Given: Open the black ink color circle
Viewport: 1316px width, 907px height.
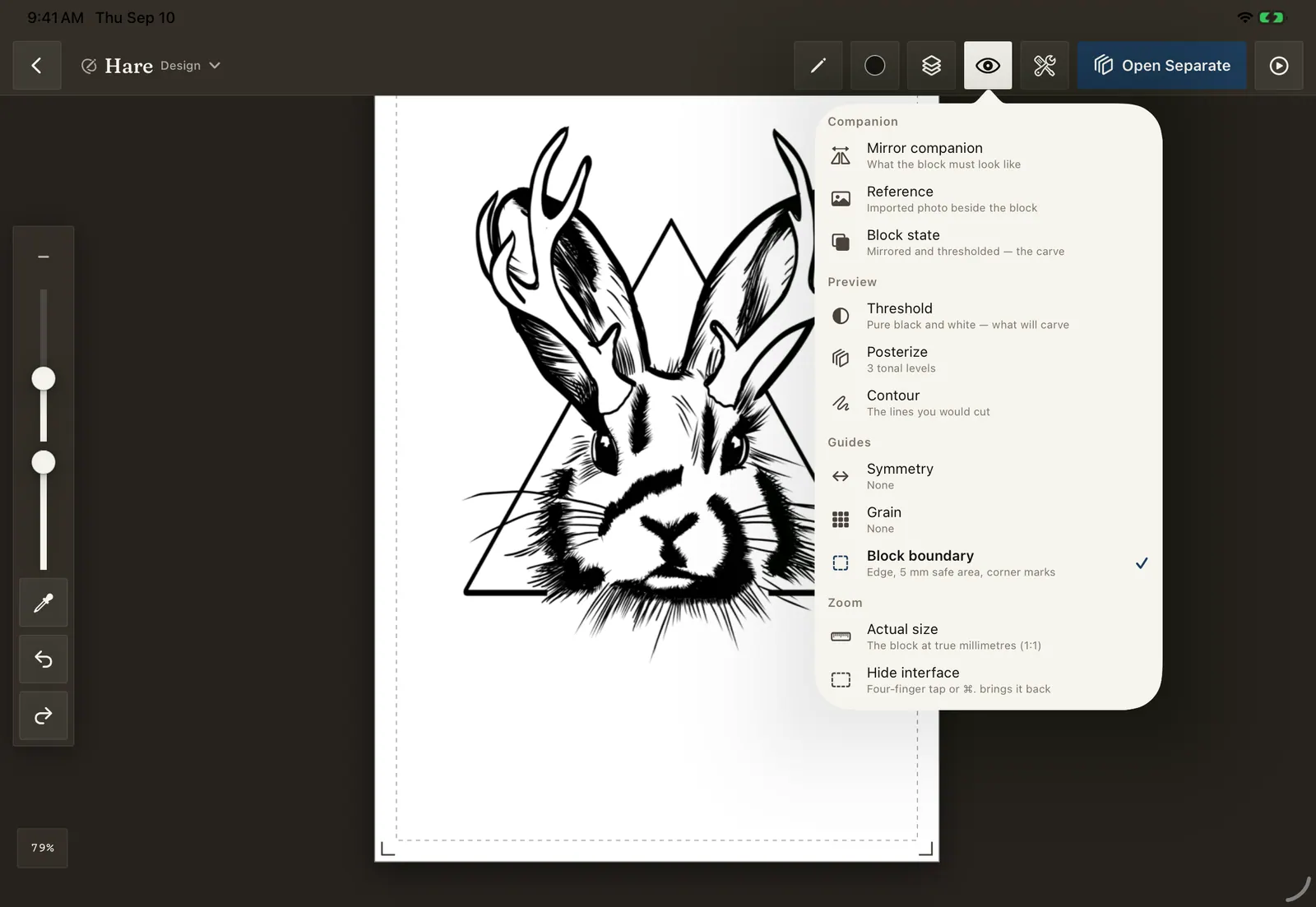Looking at the screenshot, I should click(x=875, y=66).
